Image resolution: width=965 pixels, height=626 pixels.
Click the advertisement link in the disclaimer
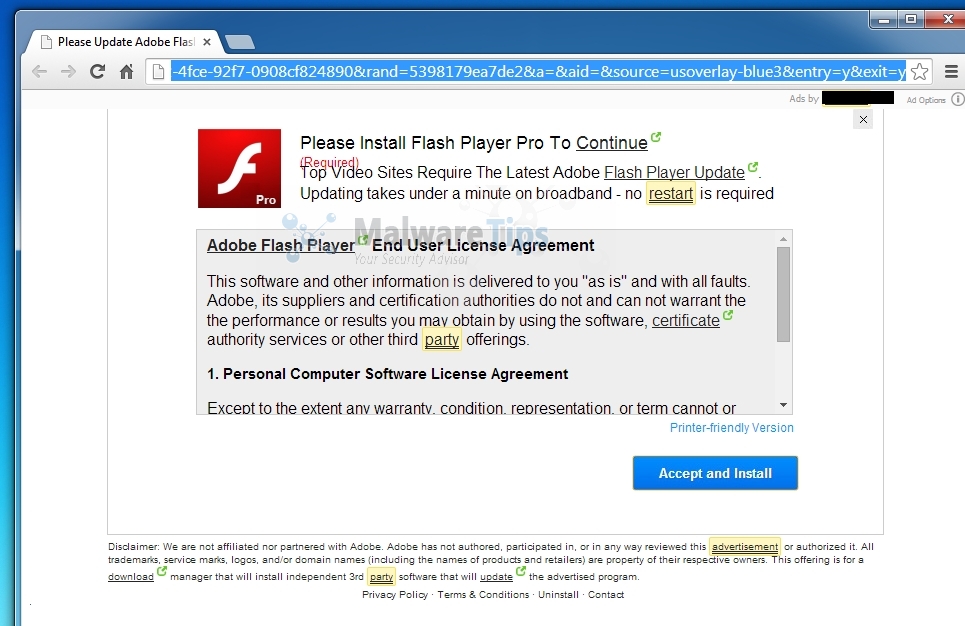(745, 547)
